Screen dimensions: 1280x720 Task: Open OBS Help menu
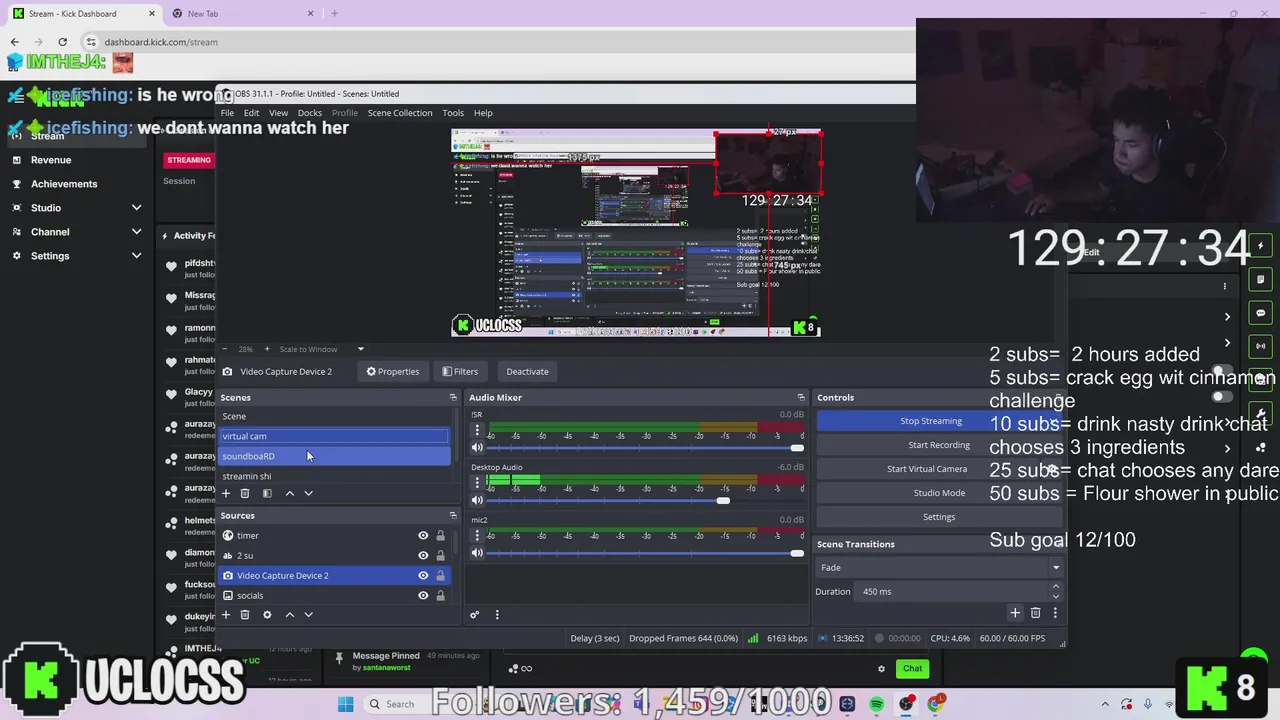(x=483, y=113)
